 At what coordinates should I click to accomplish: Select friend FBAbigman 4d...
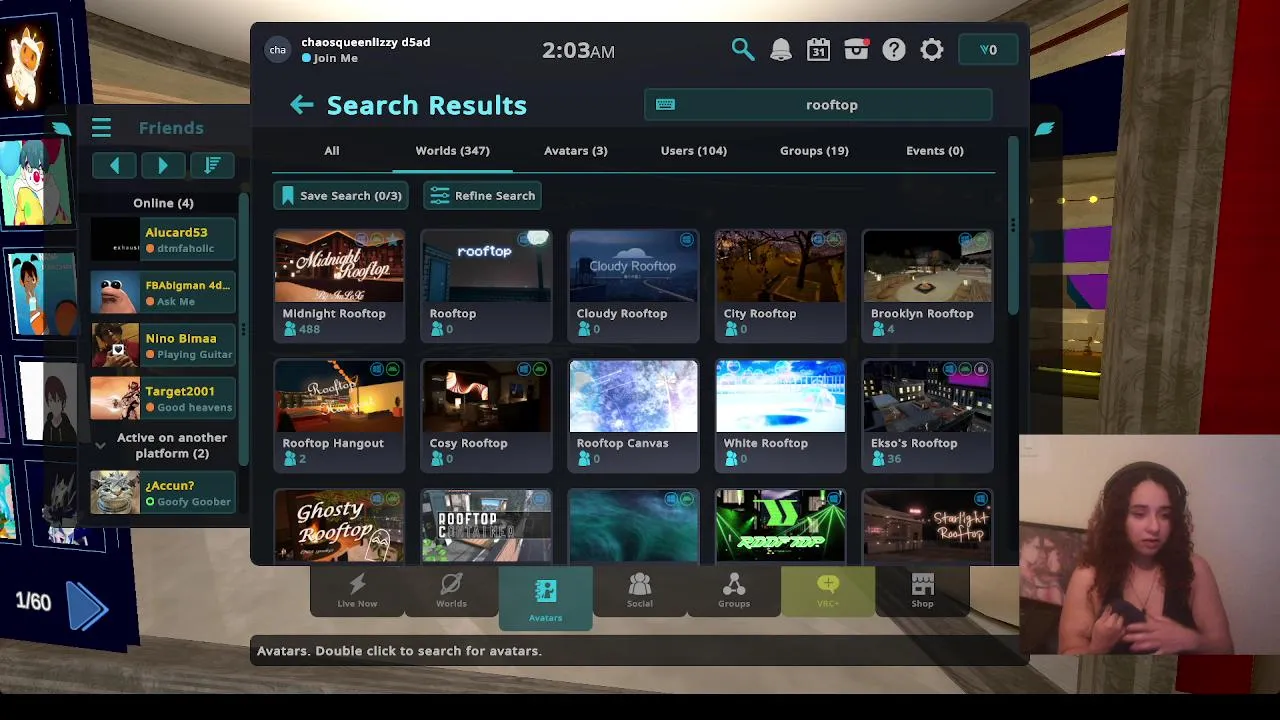[163, 293]
